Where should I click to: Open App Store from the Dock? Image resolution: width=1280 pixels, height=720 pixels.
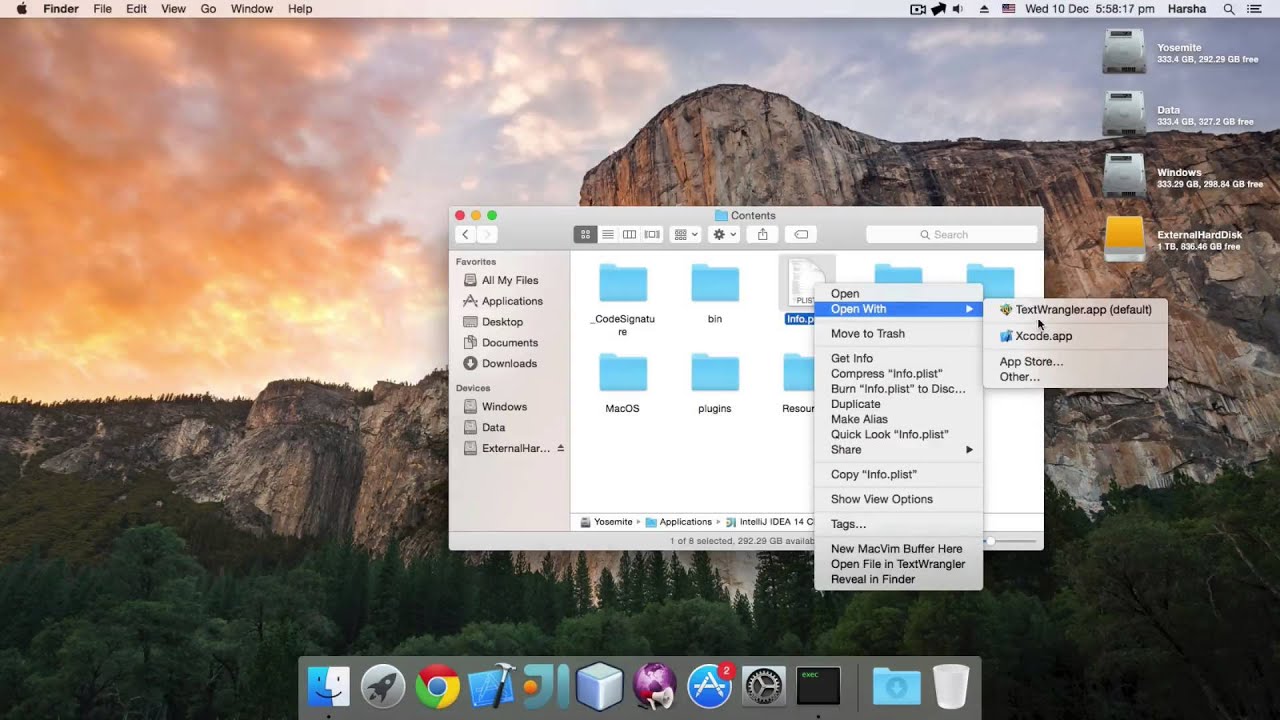709,687
